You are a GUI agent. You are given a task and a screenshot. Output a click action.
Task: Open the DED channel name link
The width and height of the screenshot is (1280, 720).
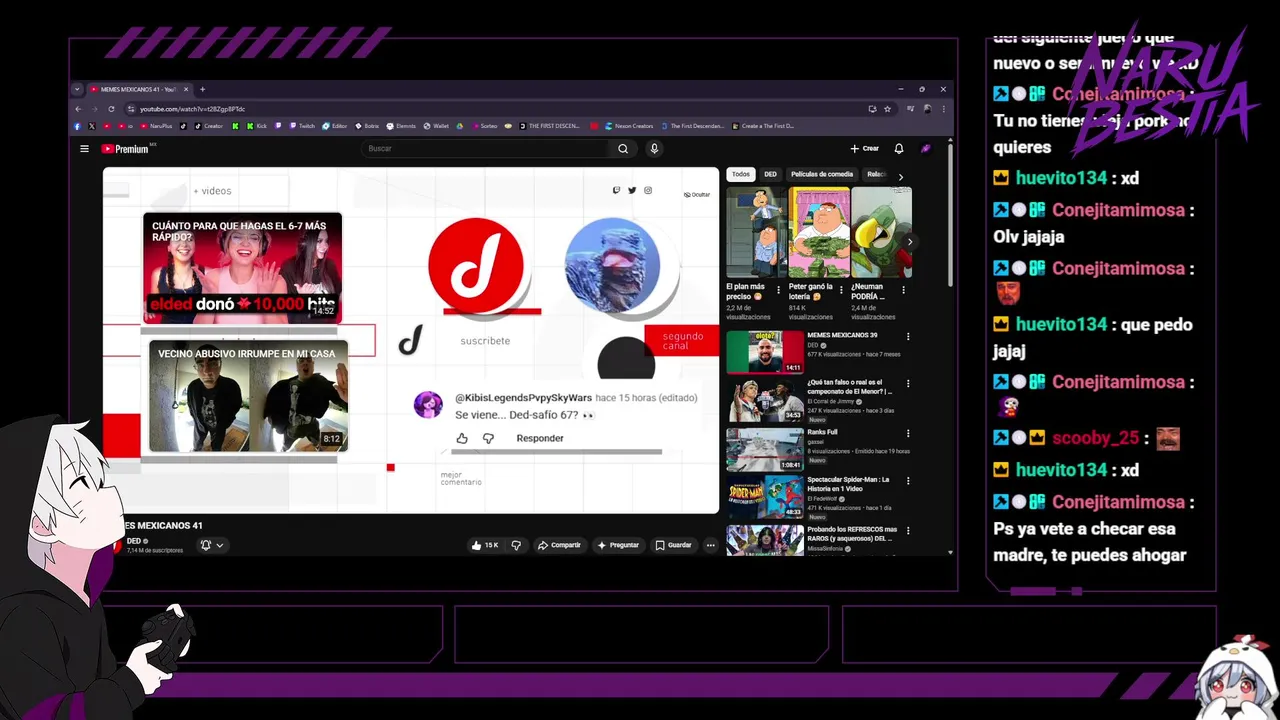tap(134, 541)
